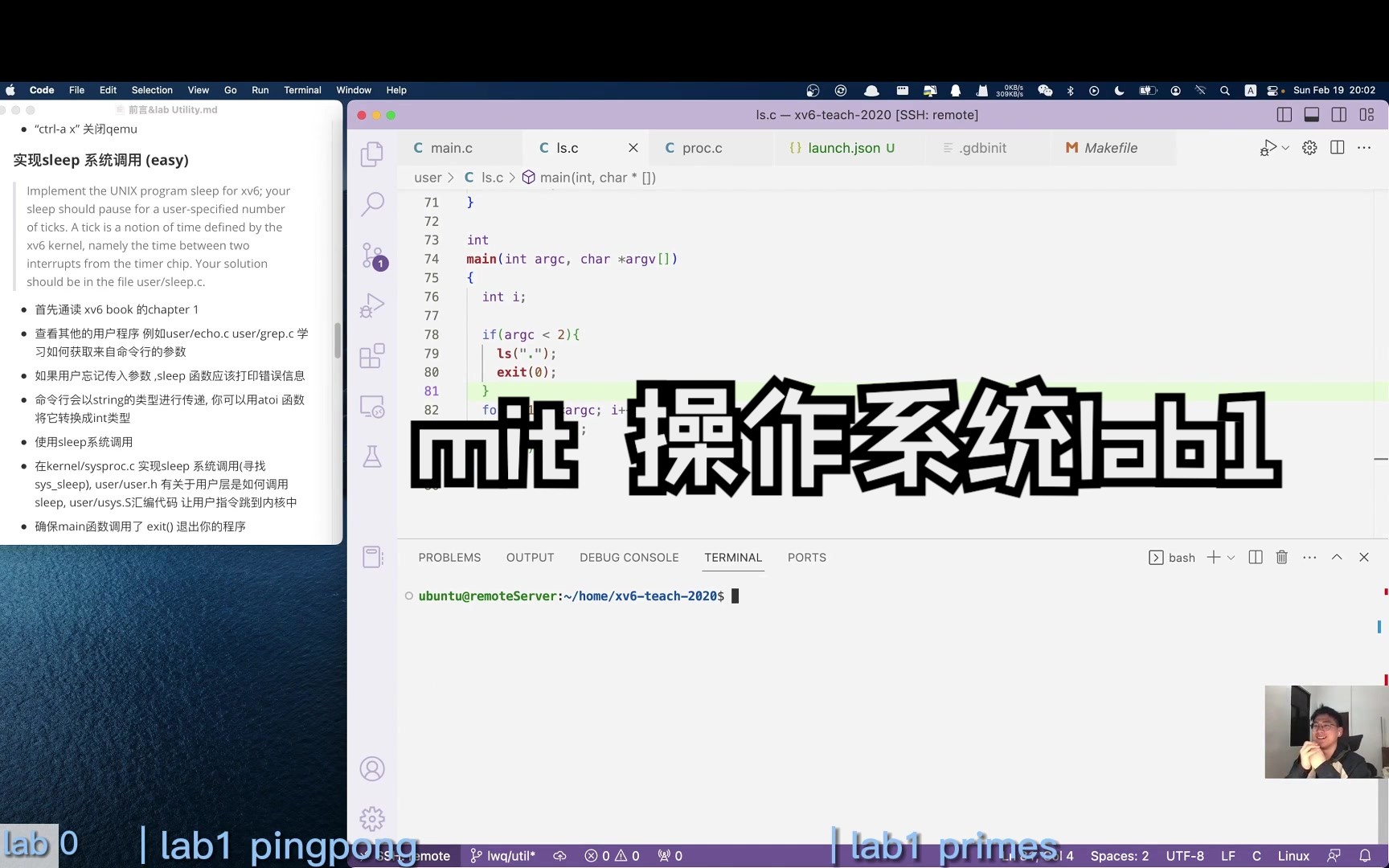This screenshot has height=868, width=1389.
Task: Open Run and Debug view
Action: [x=372, y=305]
